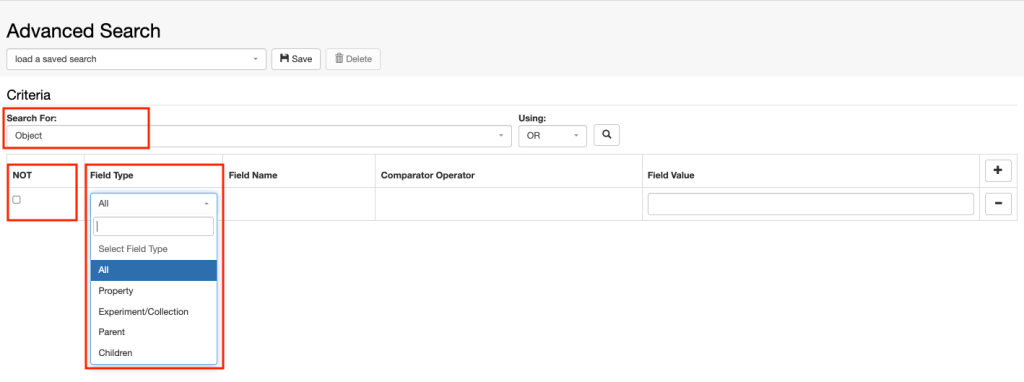The width and height of the screenshot is (1024, 382).
Task: Select Property in the Field Type list
Action: click(x=153, y=291)
